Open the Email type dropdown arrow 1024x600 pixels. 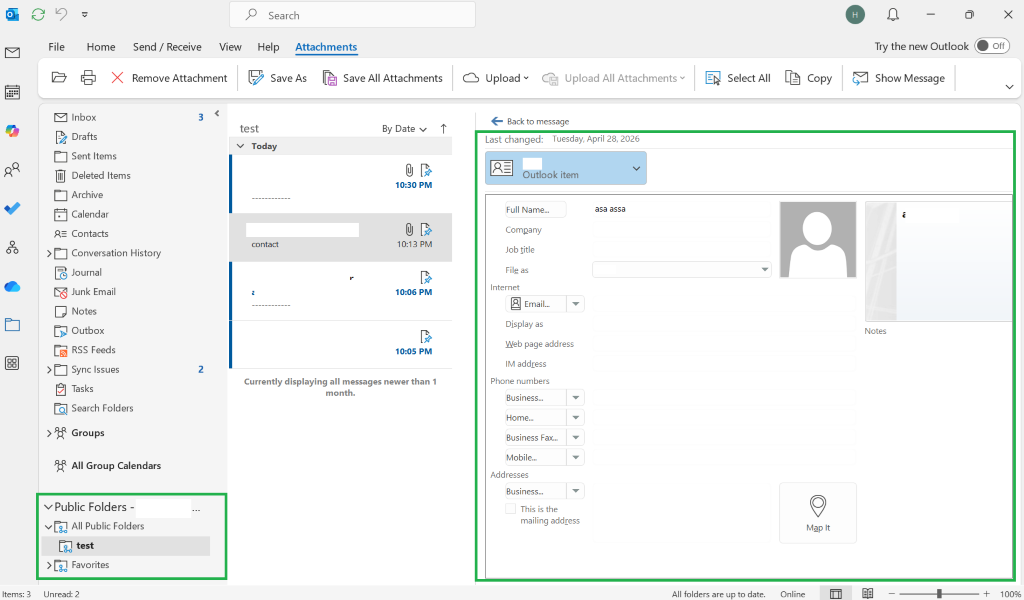point(575,304)
